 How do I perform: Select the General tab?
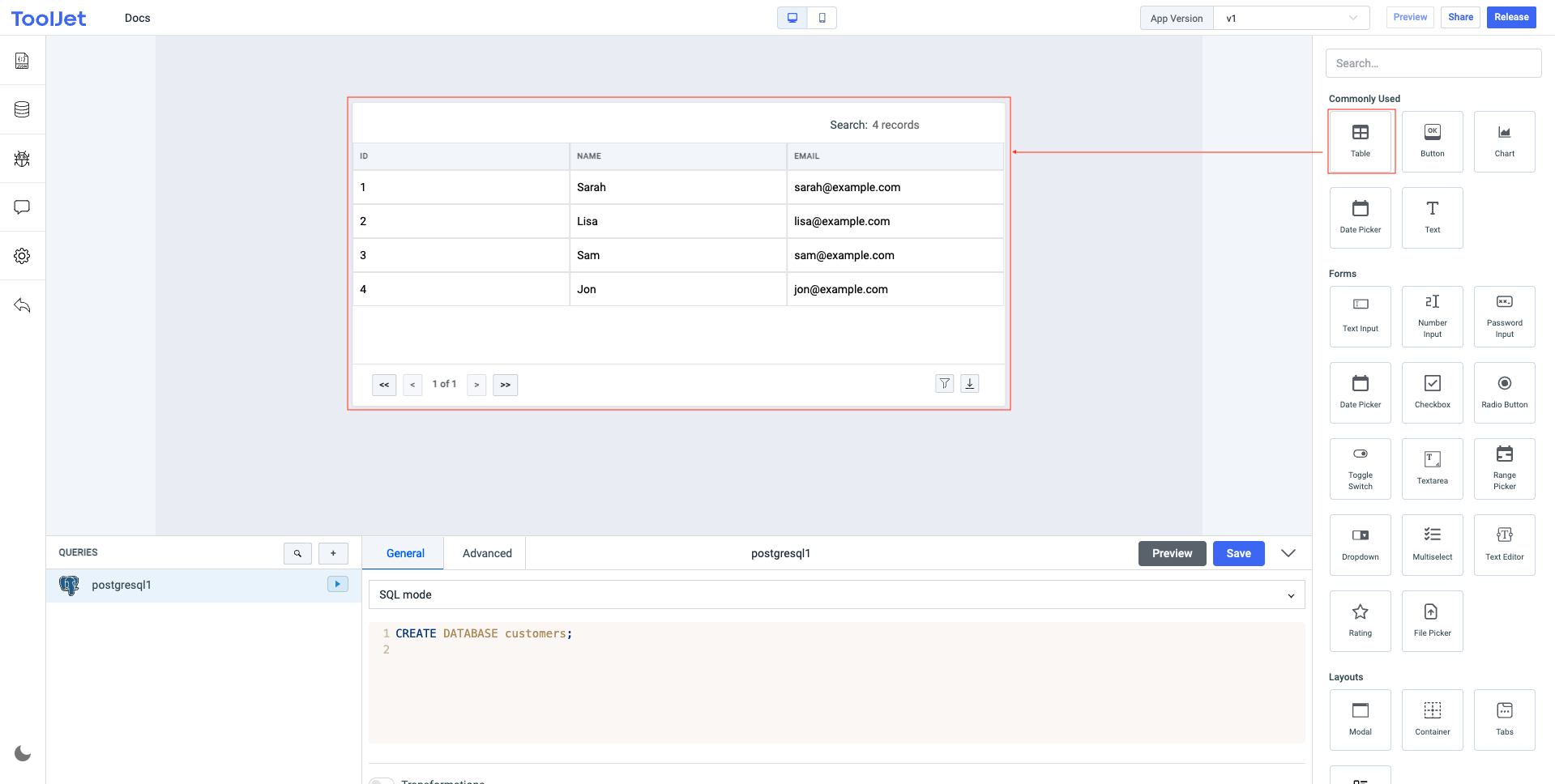tap(405, 553)
